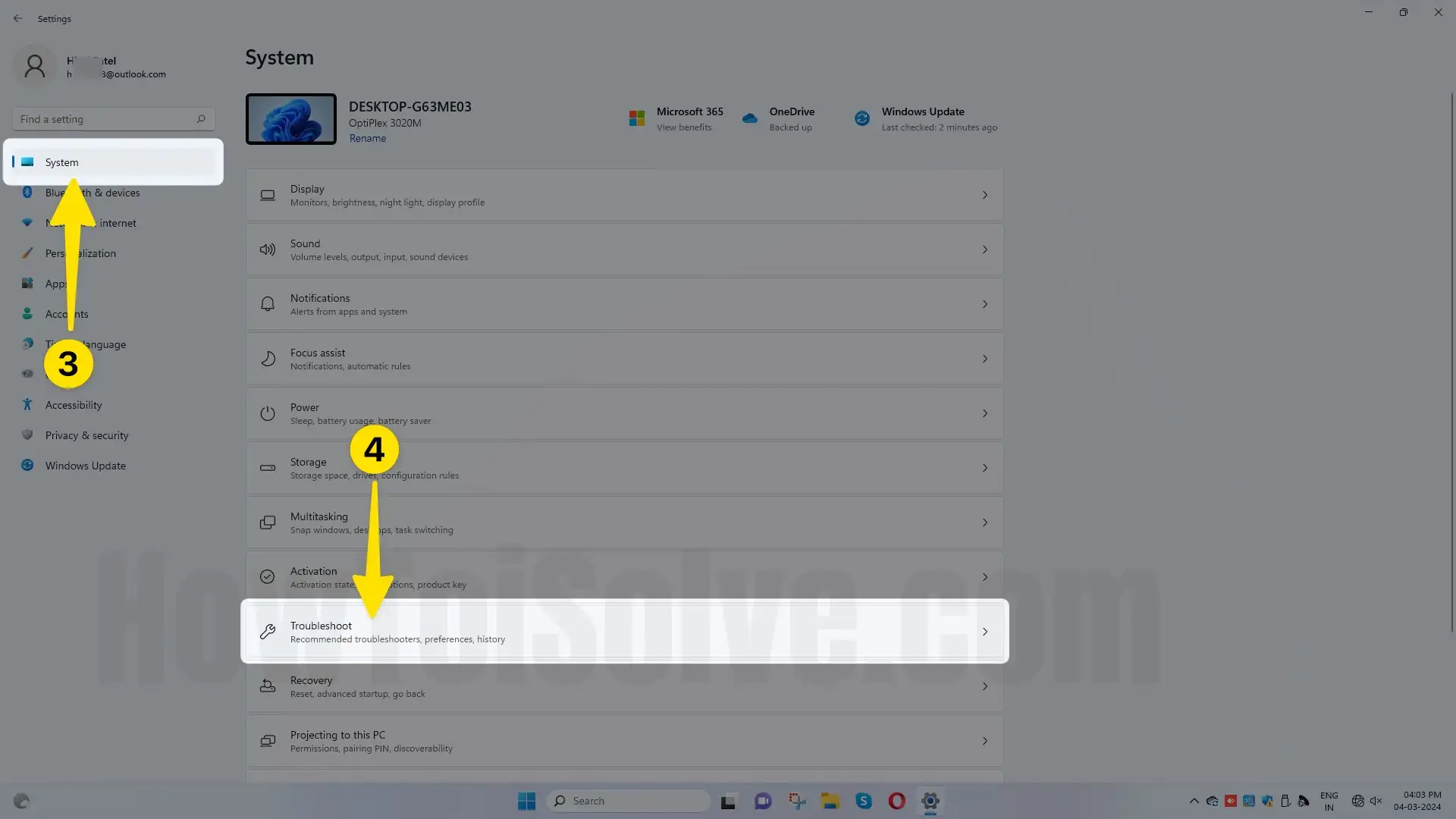
Task: Select System in the sidebar
Action: 114,162
